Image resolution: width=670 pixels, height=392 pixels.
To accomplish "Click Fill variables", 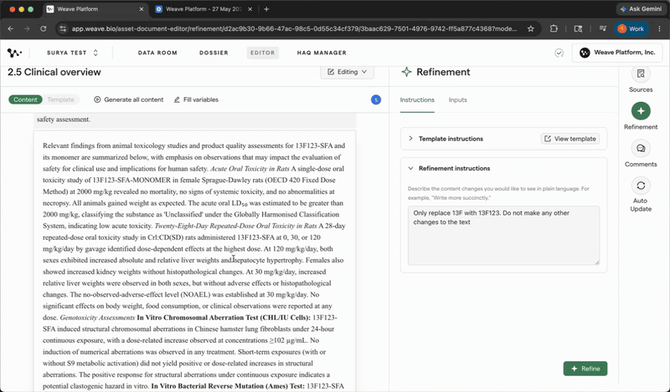I will pos(196,100).
